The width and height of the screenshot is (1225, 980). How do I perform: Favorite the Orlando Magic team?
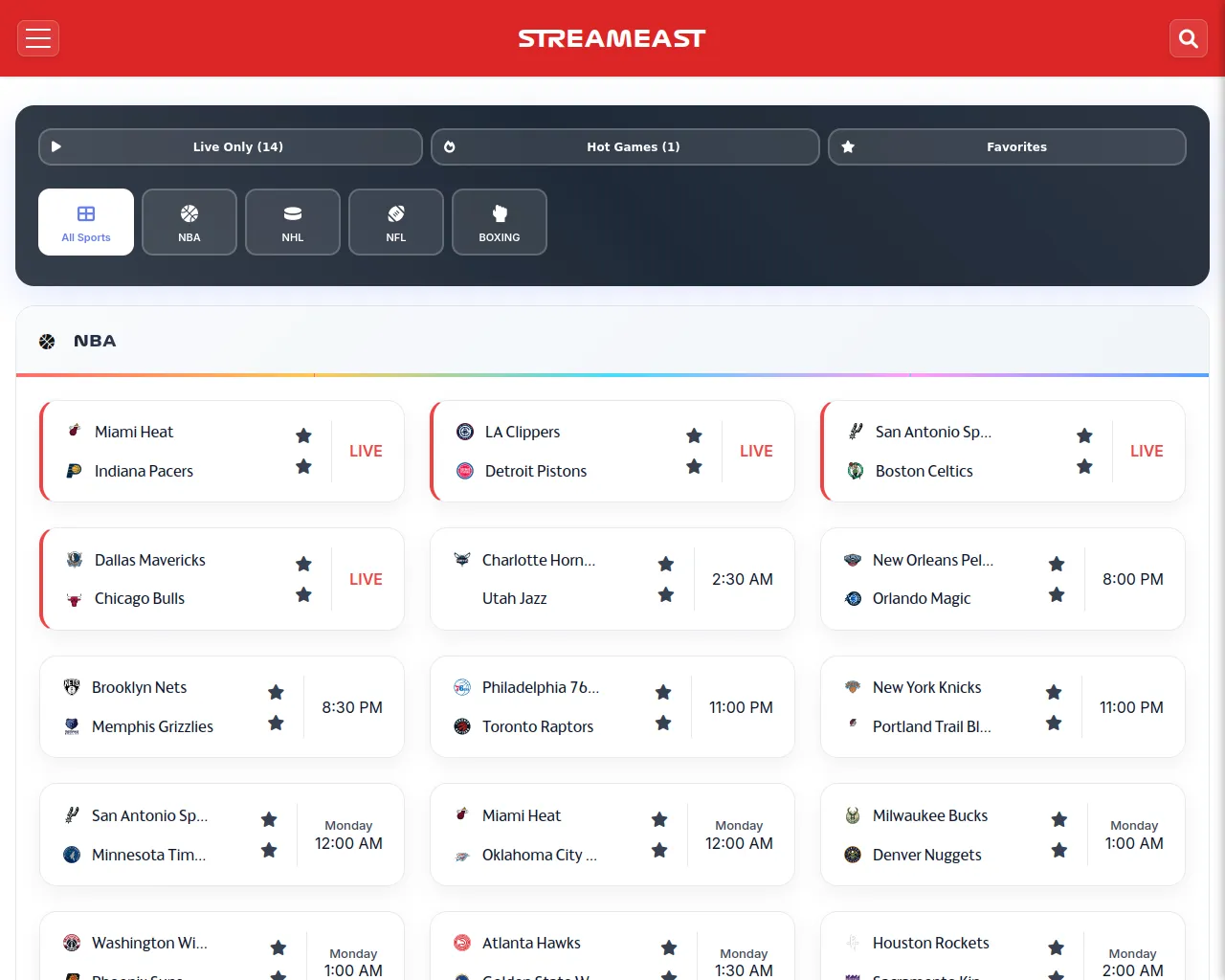click(x=1057, y=595)
